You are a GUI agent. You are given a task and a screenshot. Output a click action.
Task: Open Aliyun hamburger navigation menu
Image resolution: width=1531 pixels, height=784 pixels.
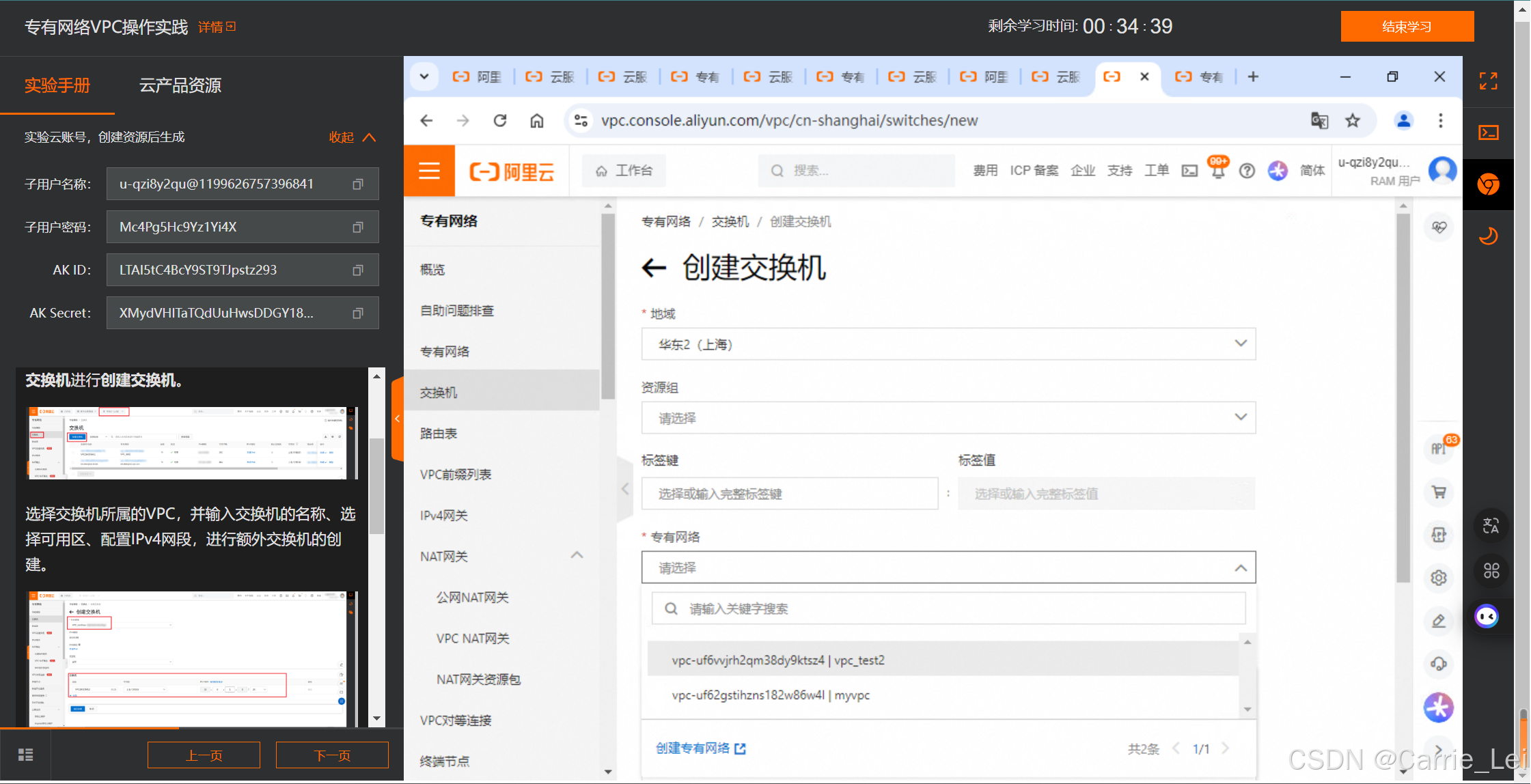[x=429, y=171]
